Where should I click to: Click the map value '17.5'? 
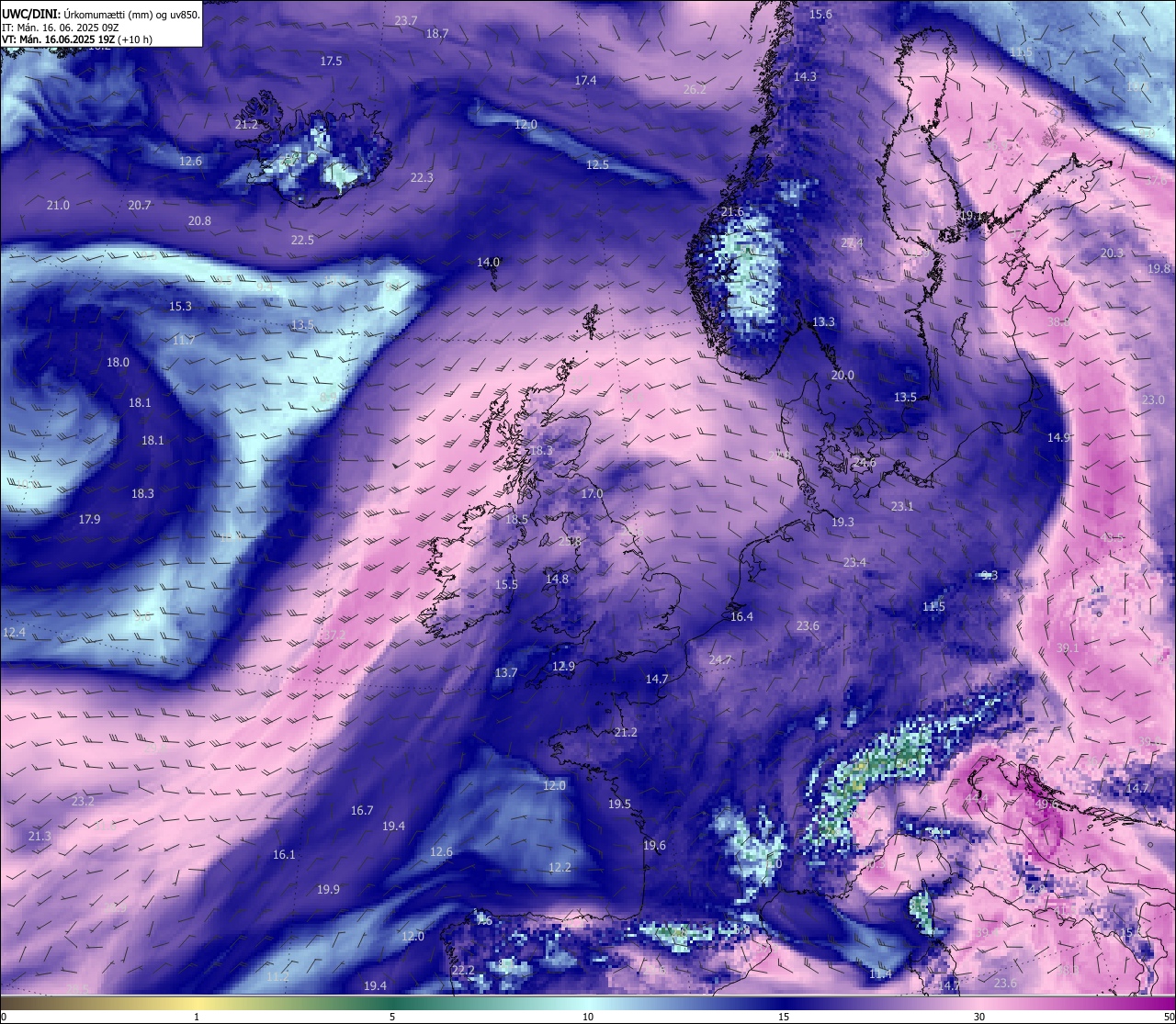pos(331,61)
